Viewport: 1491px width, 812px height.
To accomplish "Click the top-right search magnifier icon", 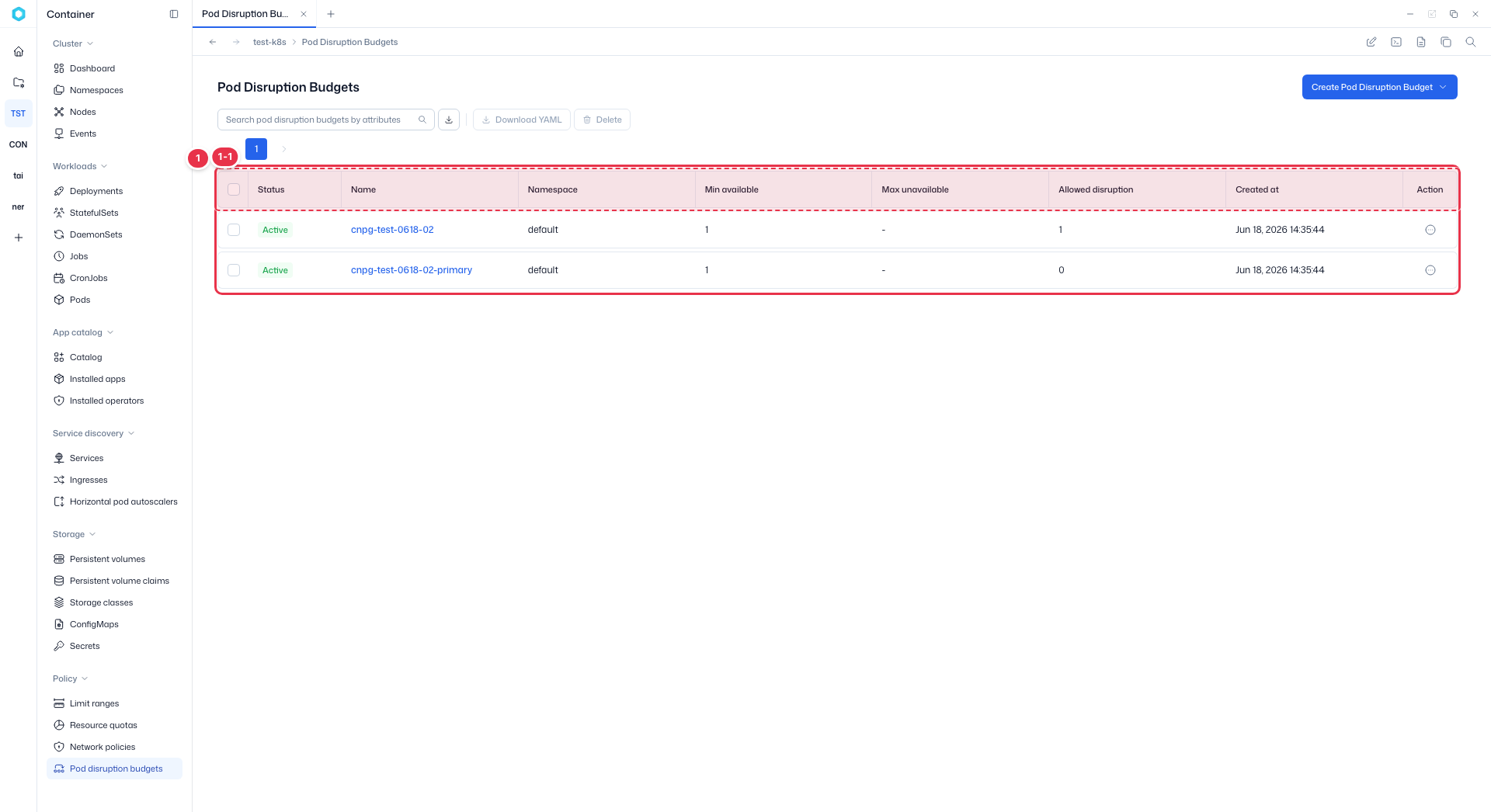I will (1471, 42).
